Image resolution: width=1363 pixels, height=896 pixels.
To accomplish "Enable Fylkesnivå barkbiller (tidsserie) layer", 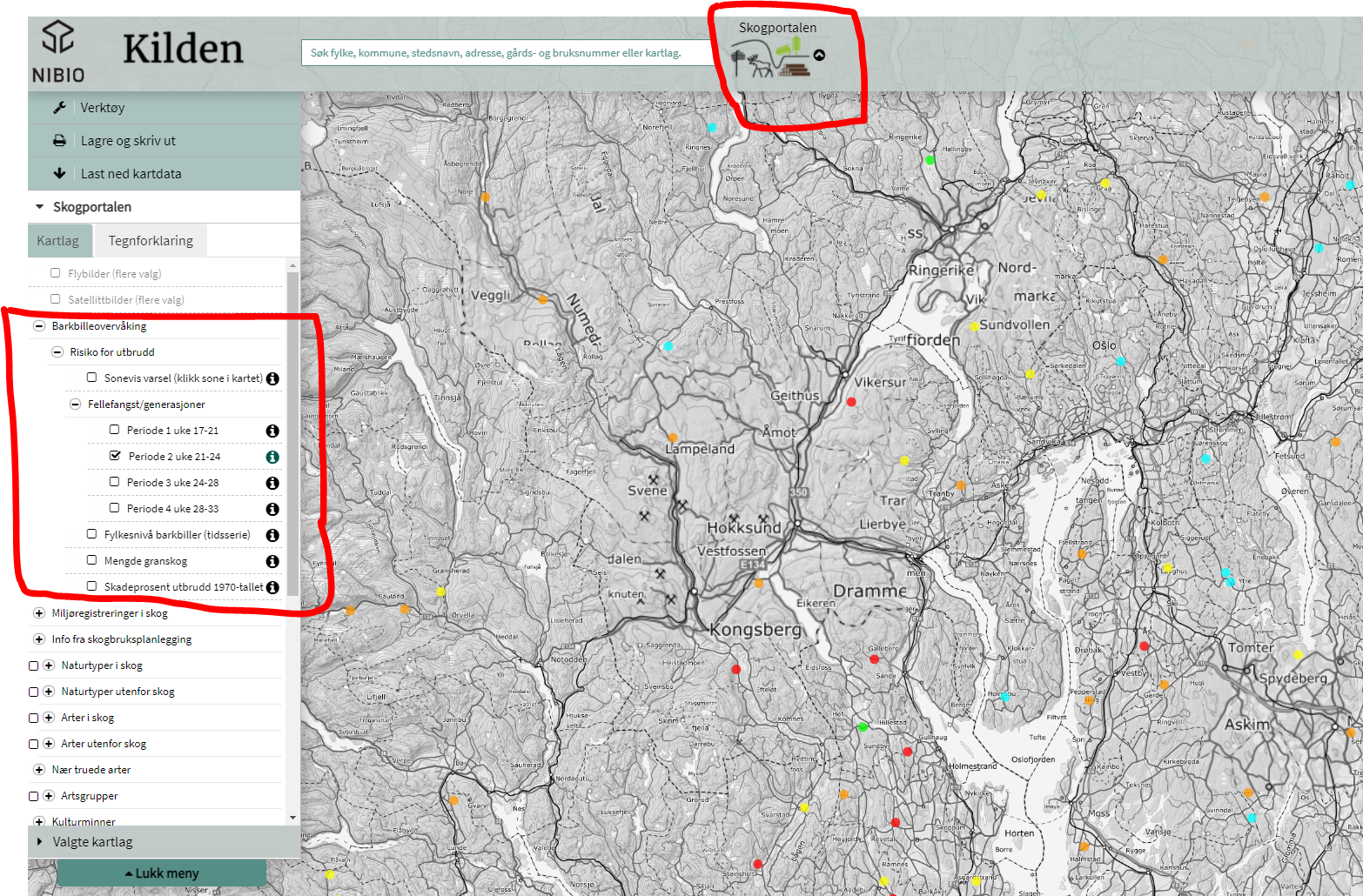I will click(x=92, y=534).
